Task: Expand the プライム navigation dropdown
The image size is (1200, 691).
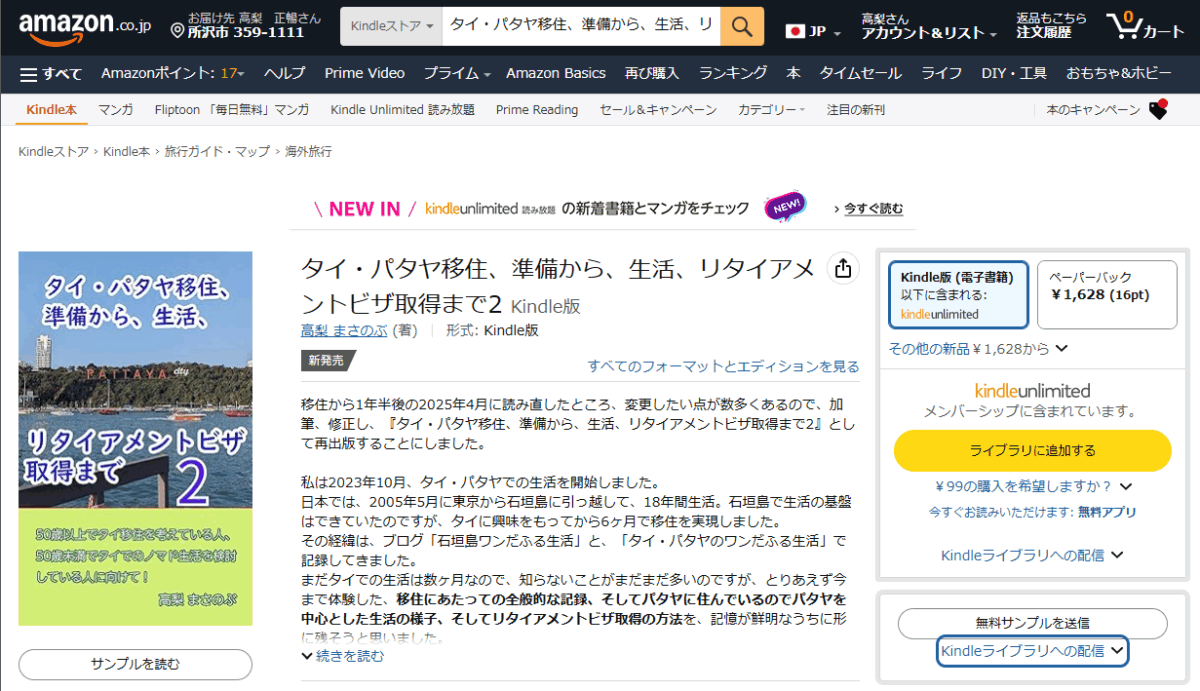Action: tap(457, 73)
